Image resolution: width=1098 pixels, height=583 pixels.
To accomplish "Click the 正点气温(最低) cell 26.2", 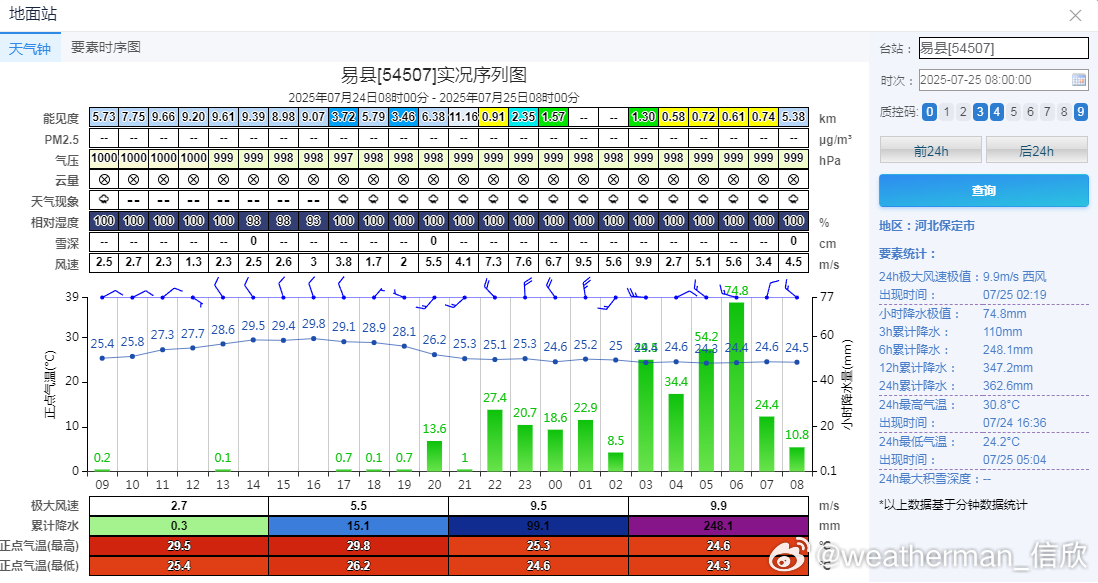I will 359,566.
